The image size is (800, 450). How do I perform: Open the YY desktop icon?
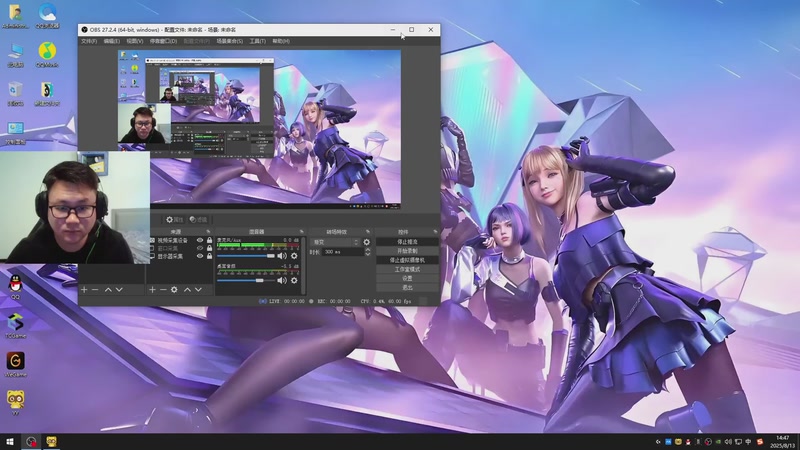15,403
